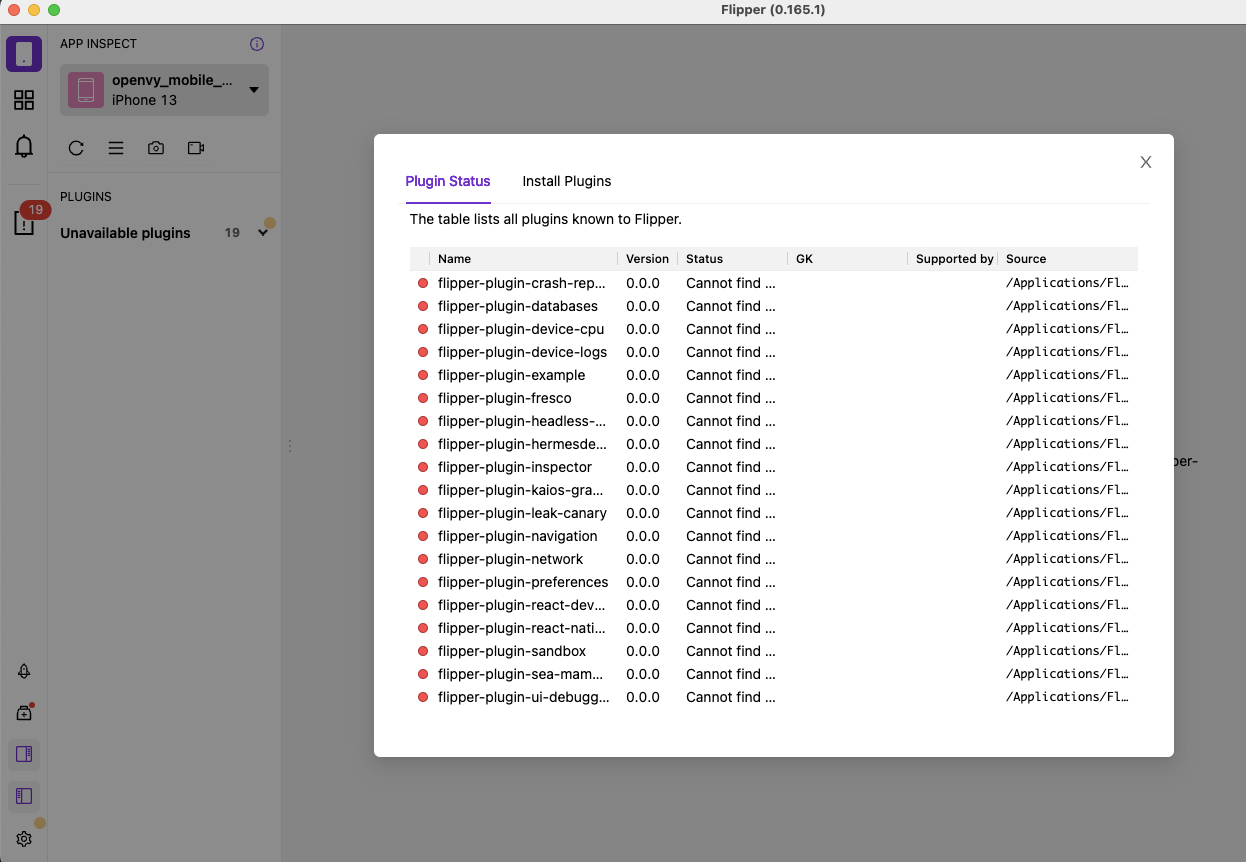Click the Unavailable plugins header

click(125, 232)
